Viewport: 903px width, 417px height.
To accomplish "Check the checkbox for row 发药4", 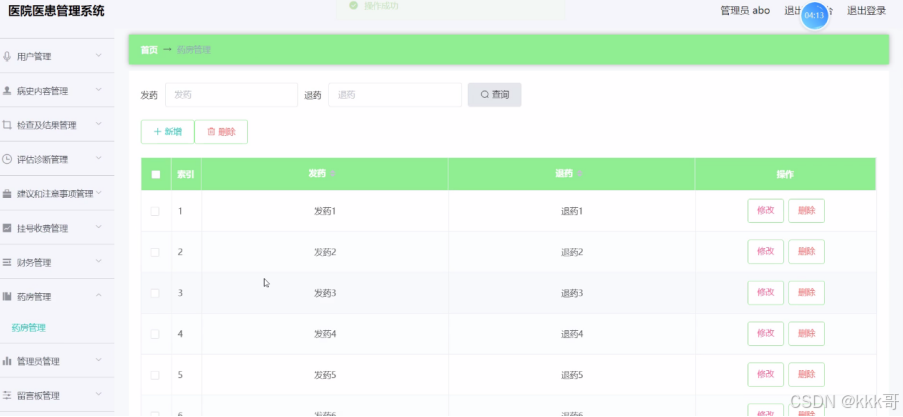I will click(x=155, y=334).
